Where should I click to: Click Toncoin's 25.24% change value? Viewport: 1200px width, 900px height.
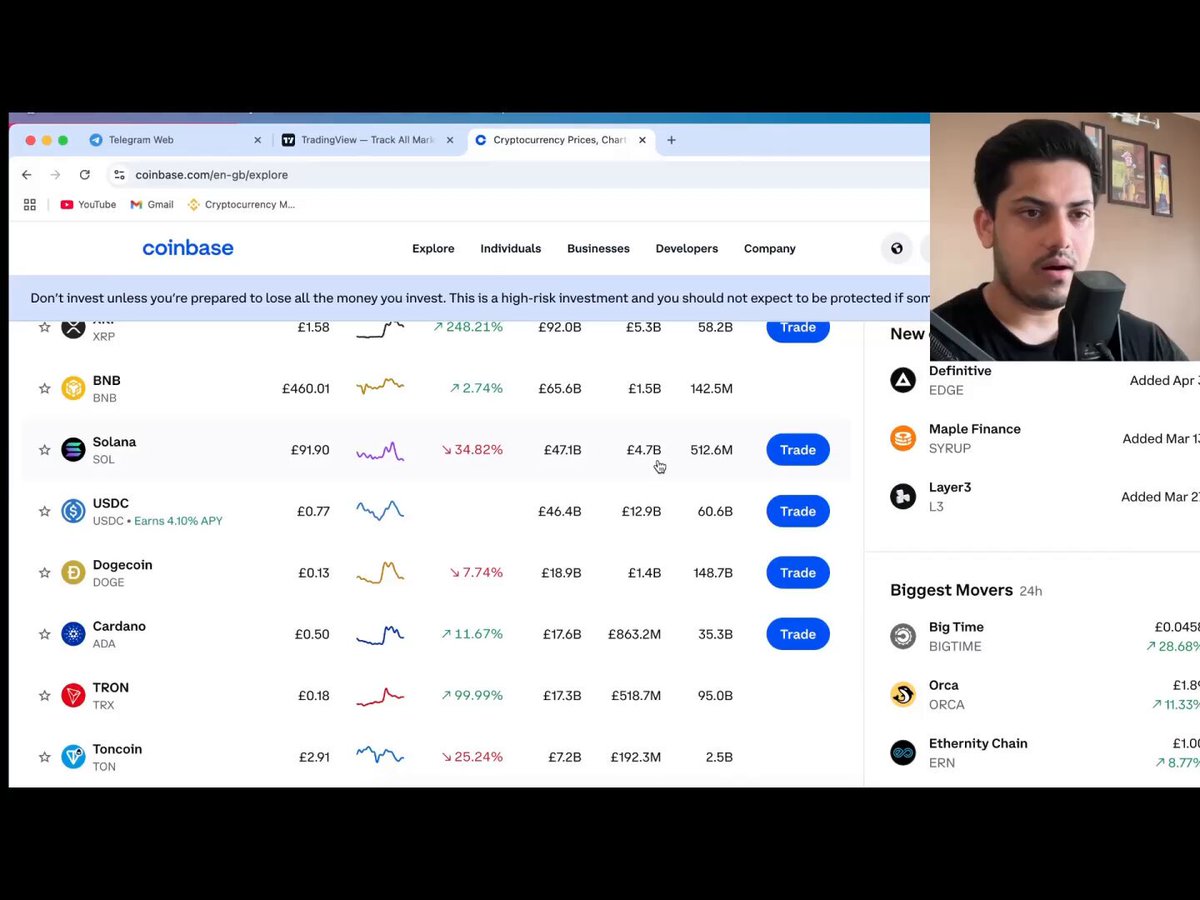(472, 757)
